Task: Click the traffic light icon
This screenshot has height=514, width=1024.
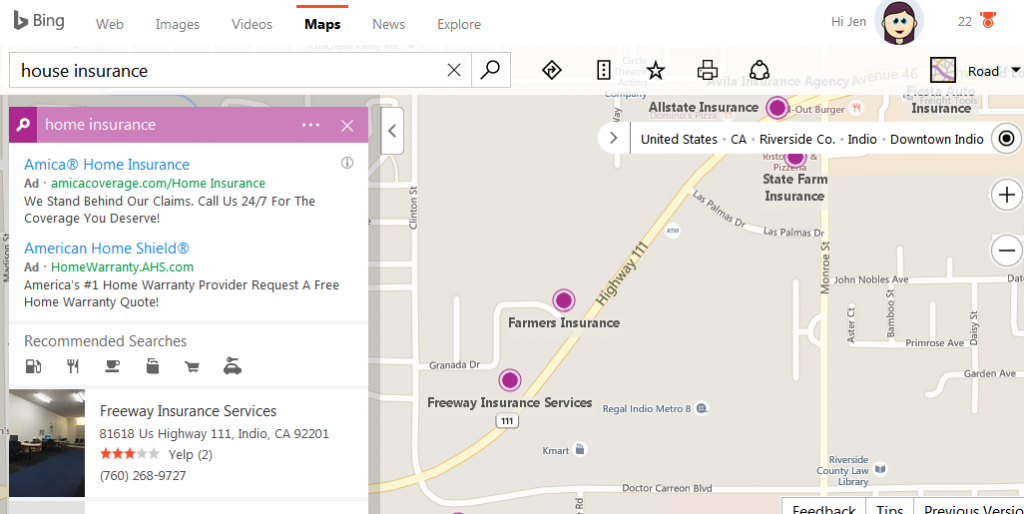Action: [603, 70]
